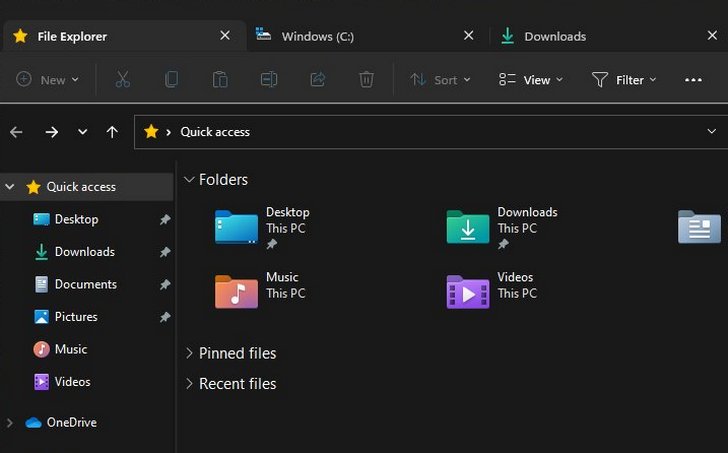Switch to the File Explorer tab

[x=124, y=36]
